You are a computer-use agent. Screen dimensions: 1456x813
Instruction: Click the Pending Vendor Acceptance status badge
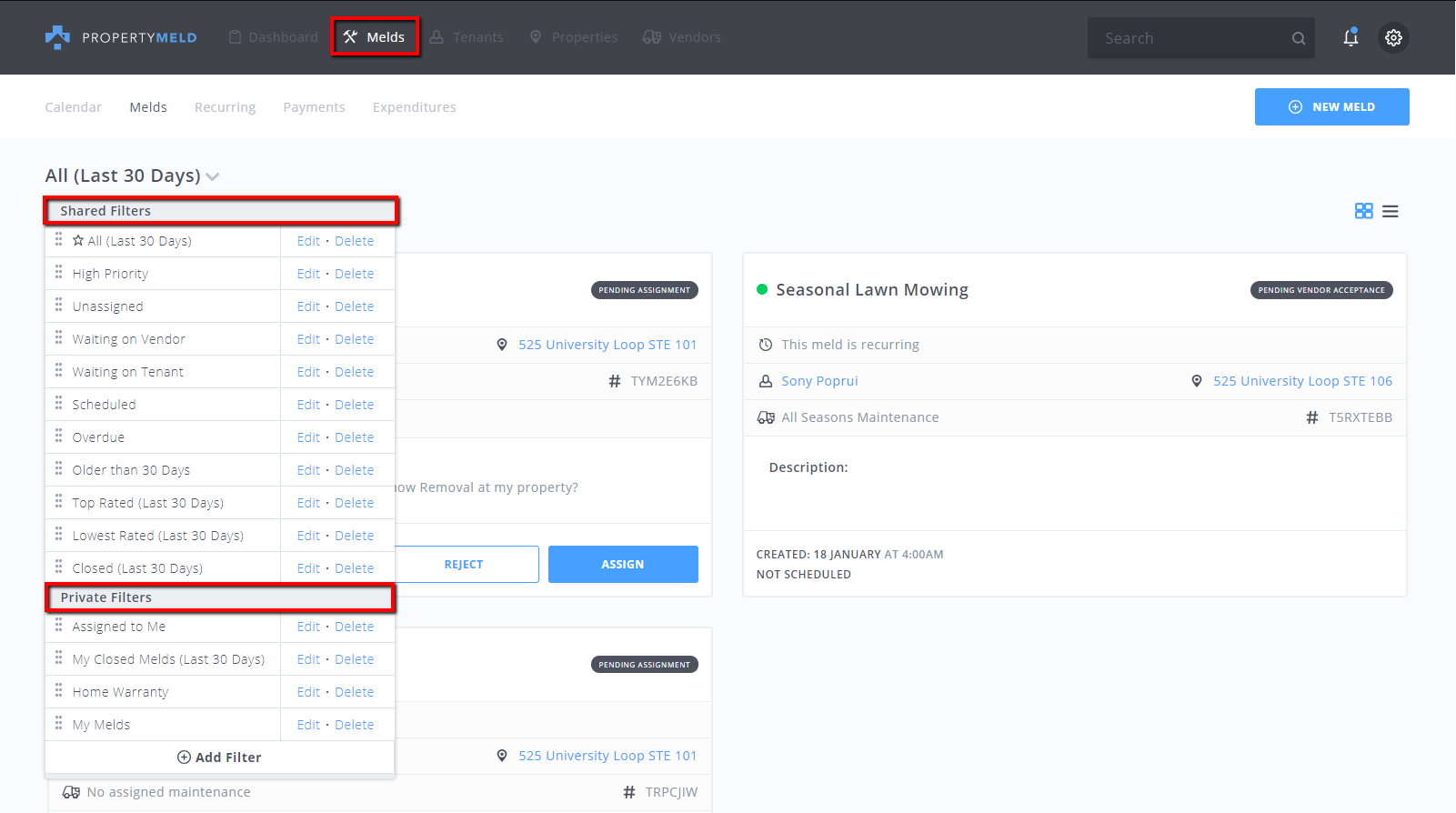coord(1321,290)
